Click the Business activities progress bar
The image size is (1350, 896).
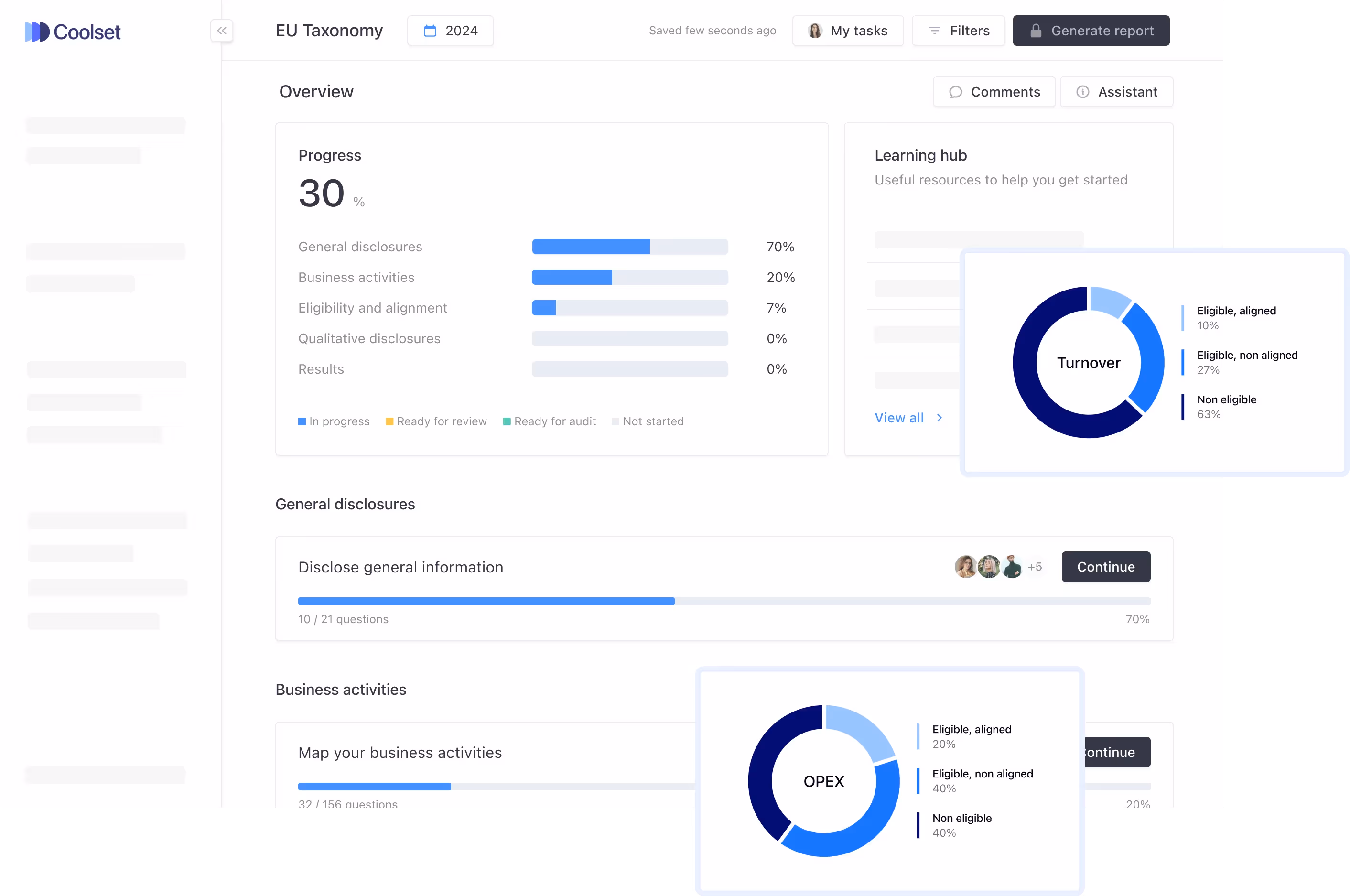pyautogui.click(x=629, y=278)
